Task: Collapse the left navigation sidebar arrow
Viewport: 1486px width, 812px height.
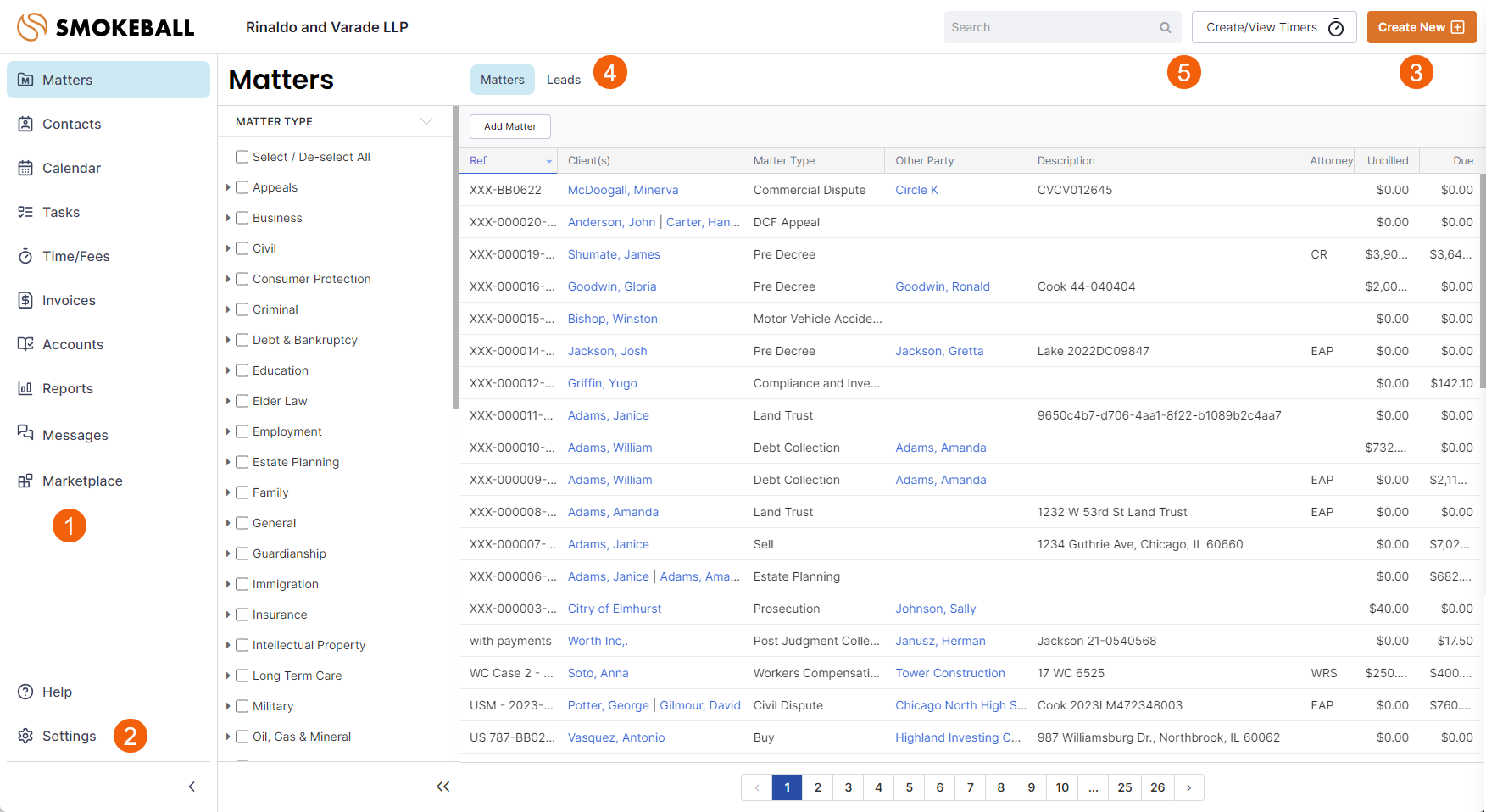Action: (x=192, y=787)
